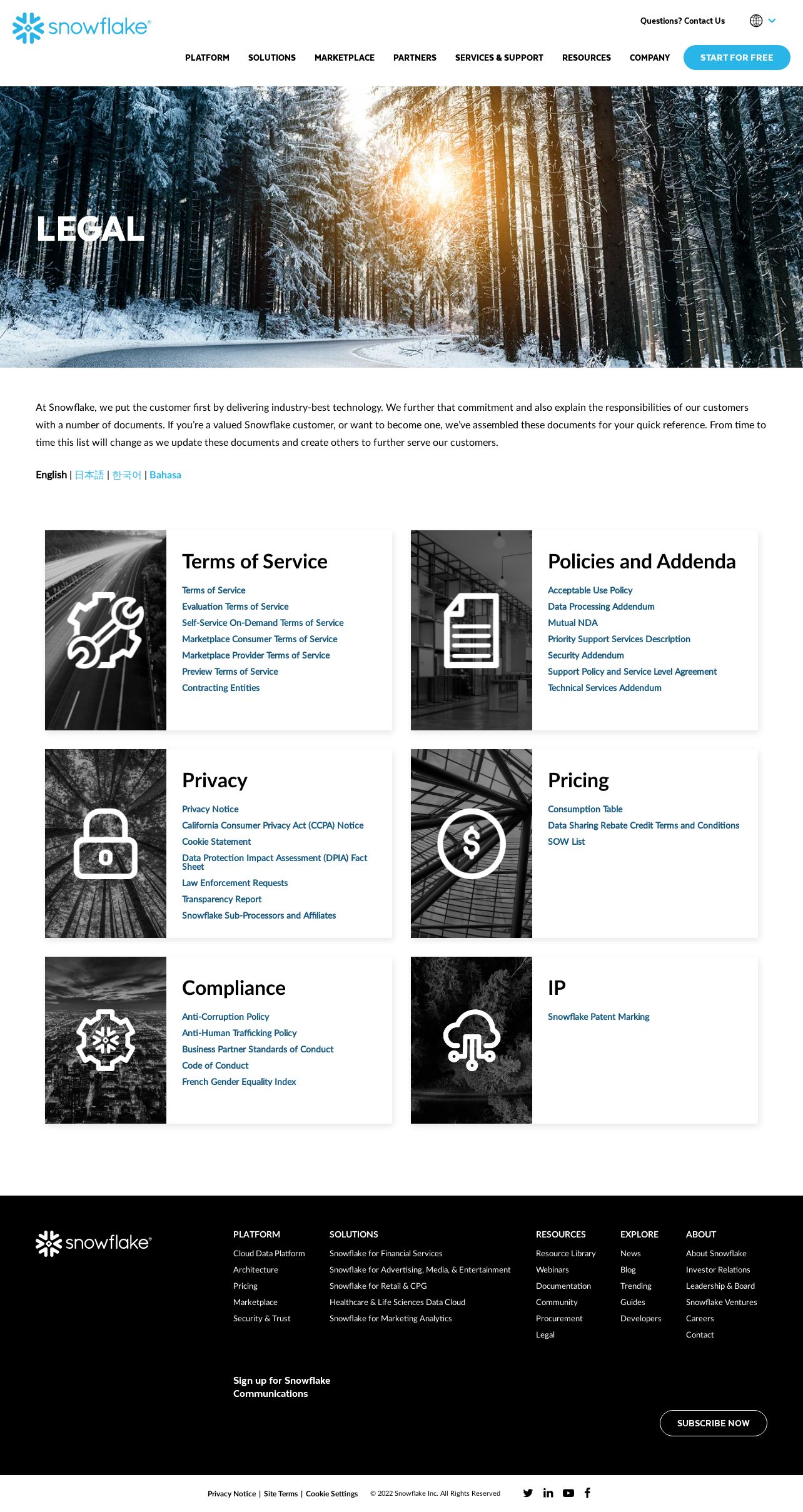Expand the Resources navigation menu
The height and width of the screenshot is (1512, 803).
[587, 58]
